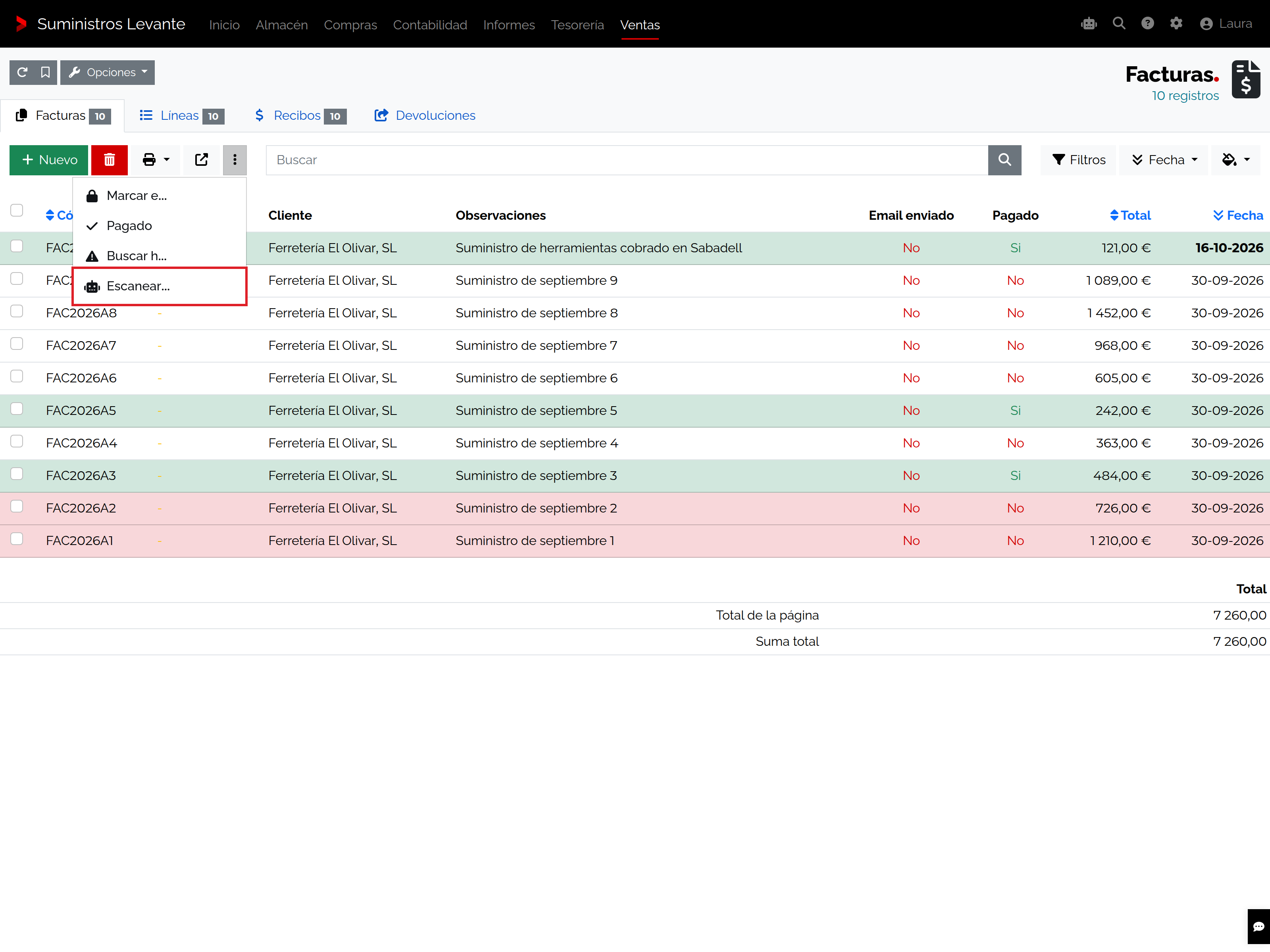The height and width of the screenshot is (952, 1270).
Task: Sort by the Total column header
Action: point(1130,215)
